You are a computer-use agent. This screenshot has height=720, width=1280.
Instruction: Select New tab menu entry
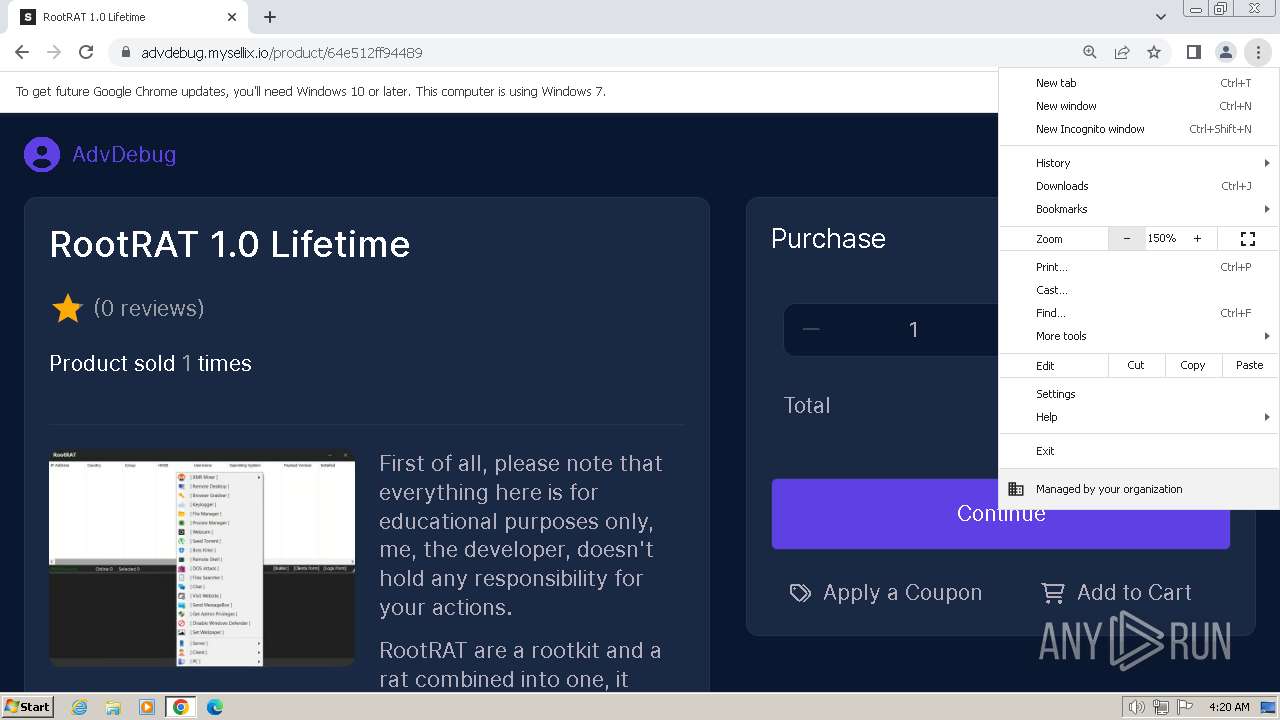coord(1138,83)
